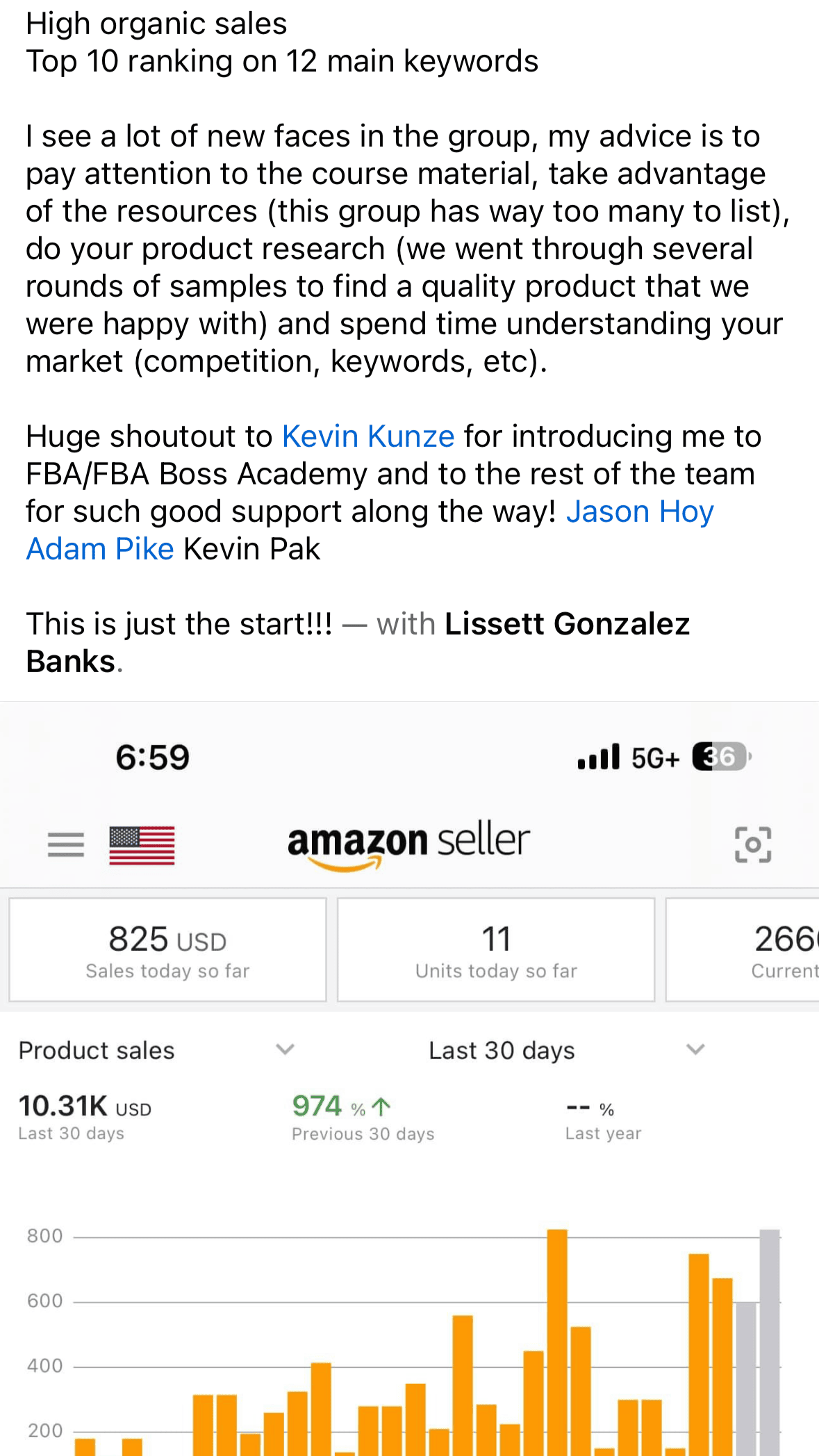
Task: Tap the tallest orange chart bar
Action: 557,1341
